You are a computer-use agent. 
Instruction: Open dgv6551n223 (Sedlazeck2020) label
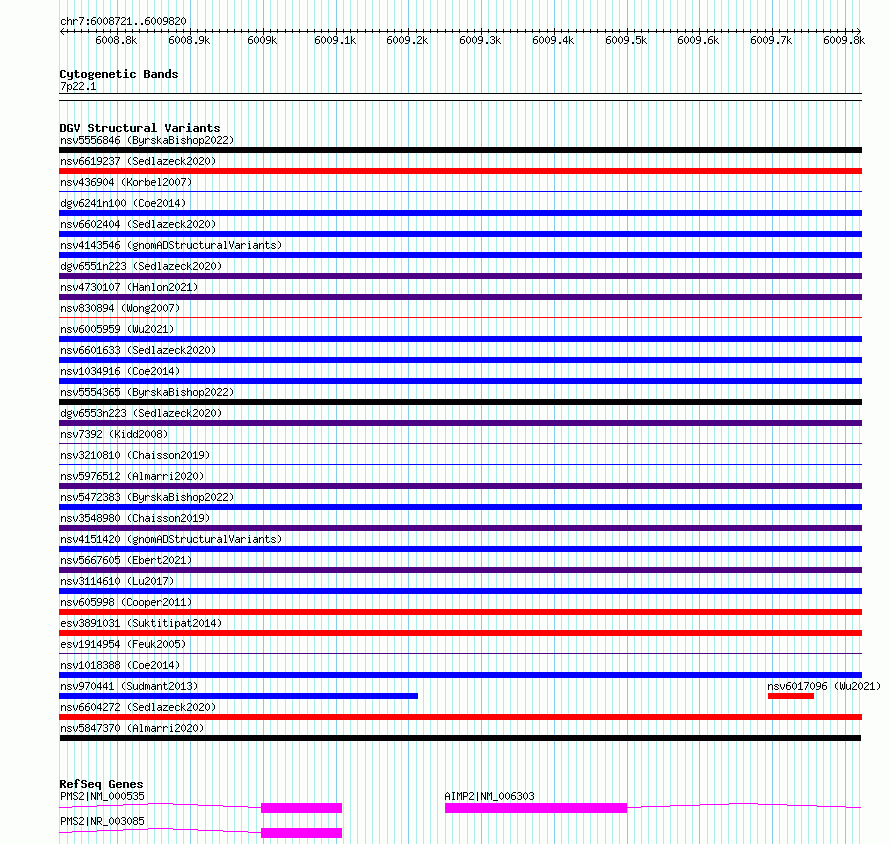pos(141,266)
